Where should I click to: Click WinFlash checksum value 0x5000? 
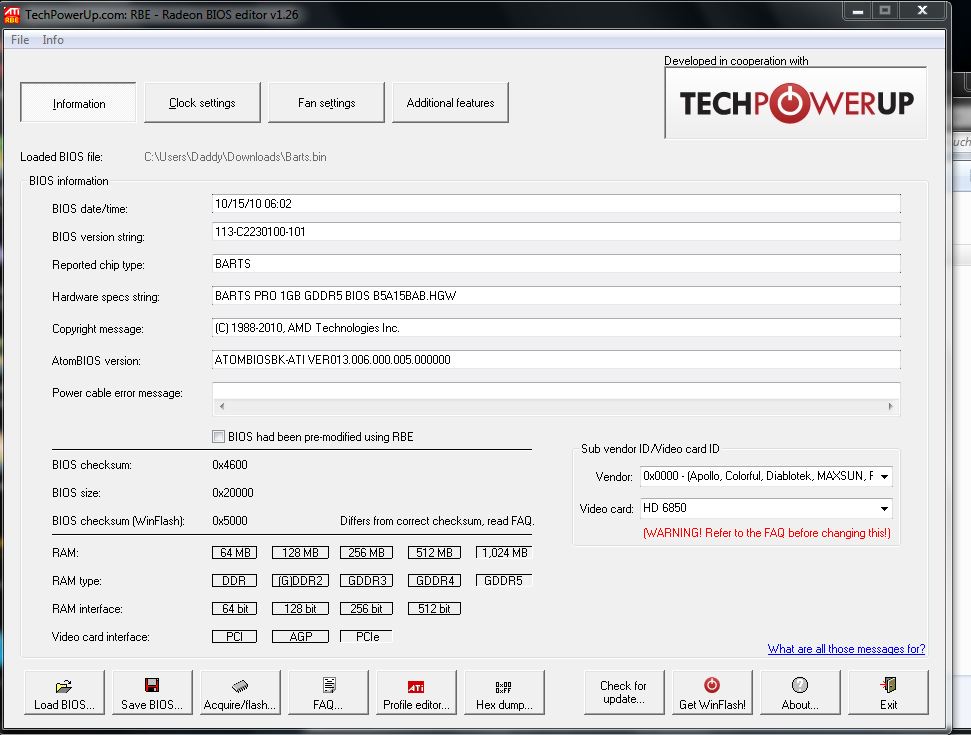coord(230,521)
